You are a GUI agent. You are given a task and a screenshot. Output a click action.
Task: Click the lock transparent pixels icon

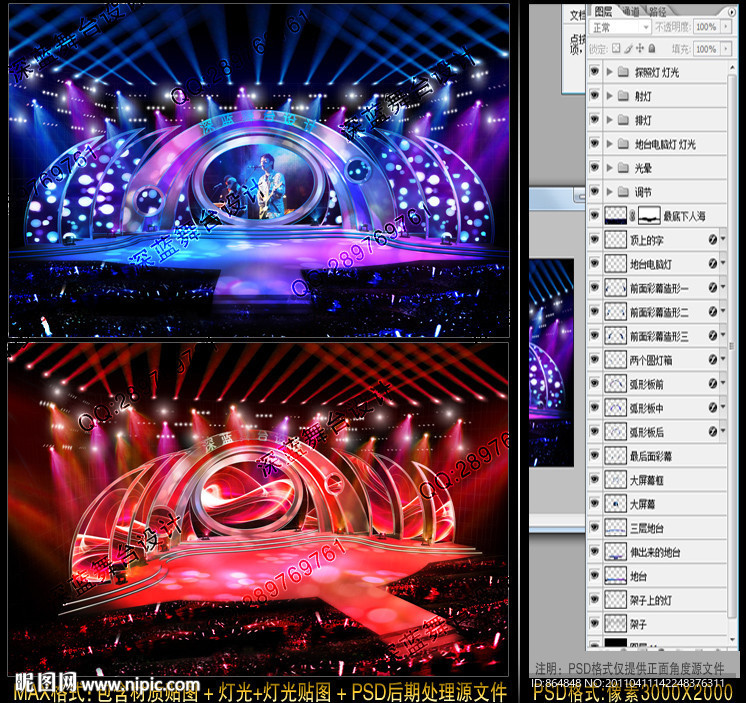618,48
